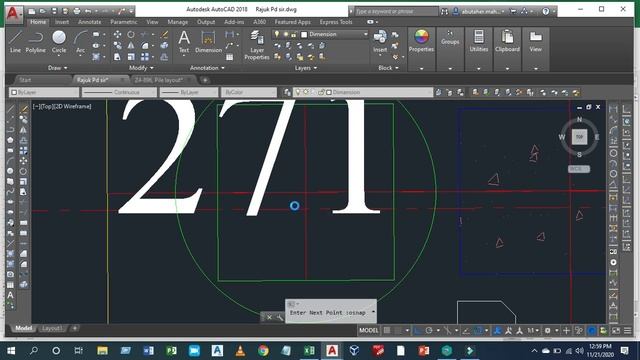Viewport: 640px width, 360px height.
Task: Open the ByLayer color dropdown
Action: point(44,92)
